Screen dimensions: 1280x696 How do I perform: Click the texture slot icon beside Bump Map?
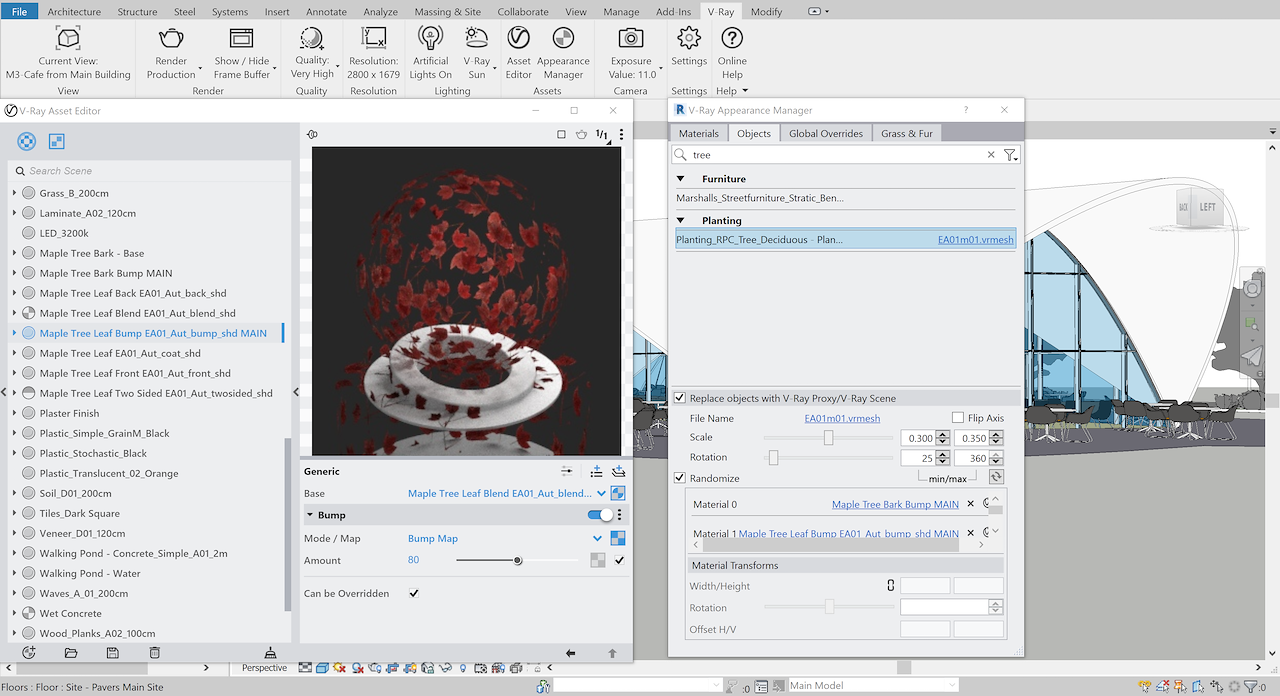tap(618, 538)
